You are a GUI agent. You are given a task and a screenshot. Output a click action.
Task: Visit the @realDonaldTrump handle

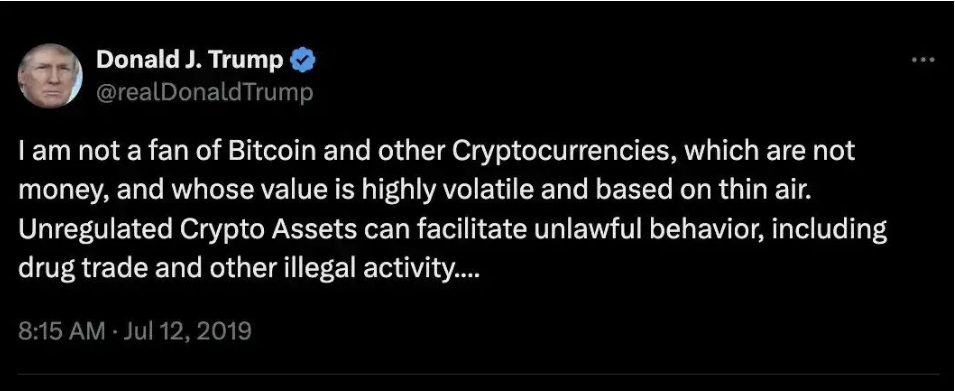[x=205, y=93]
